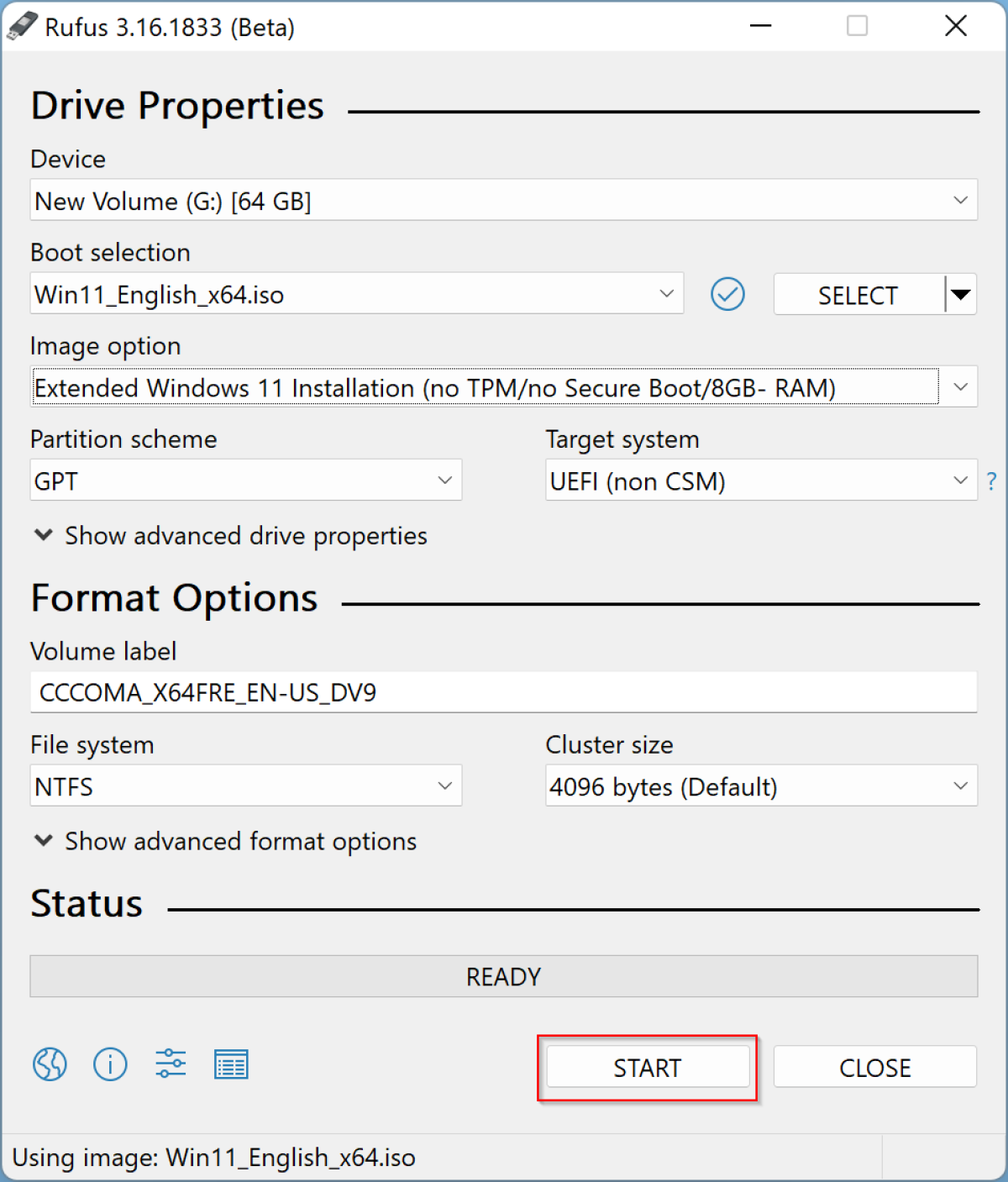Click the 'File system' label
This screenshot has width=1008, height=1182.
[92, 745]
